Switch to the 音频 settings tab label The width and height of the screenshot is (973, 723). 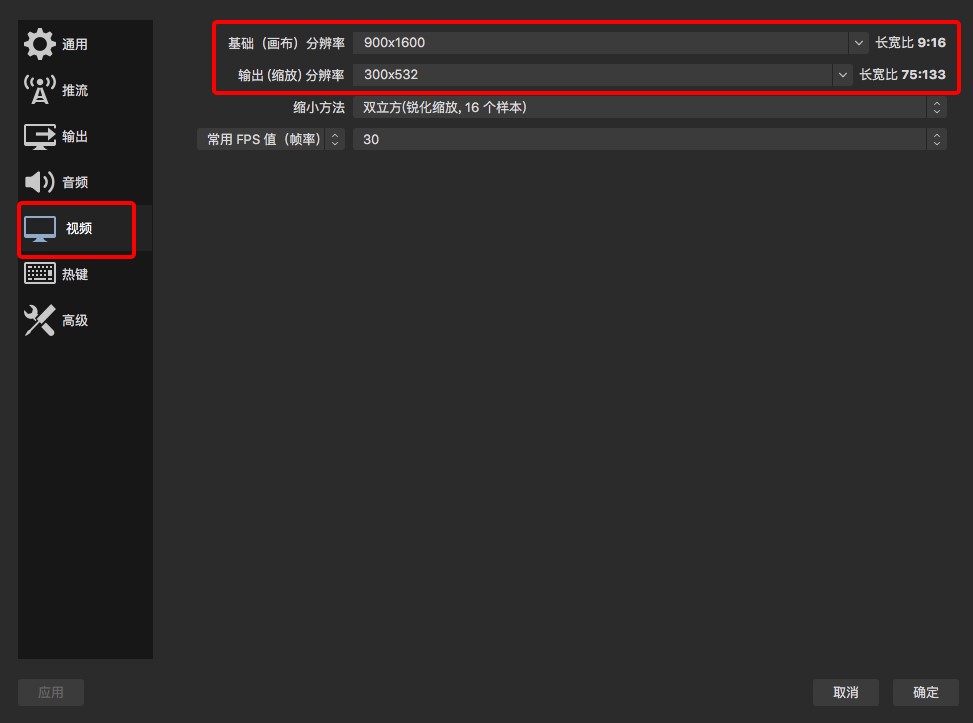pyautogui.click(x=75, y=182)
